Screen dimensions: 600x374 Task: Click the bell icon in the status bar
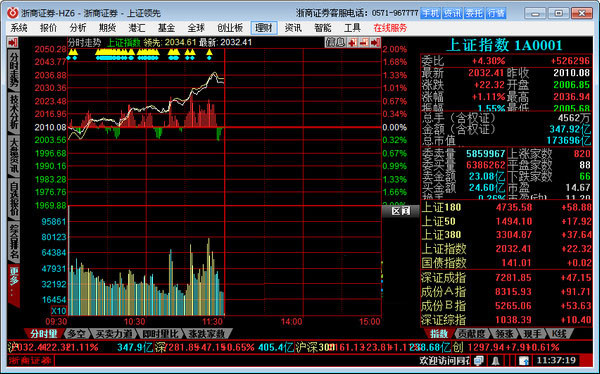[x=496, y=360]
